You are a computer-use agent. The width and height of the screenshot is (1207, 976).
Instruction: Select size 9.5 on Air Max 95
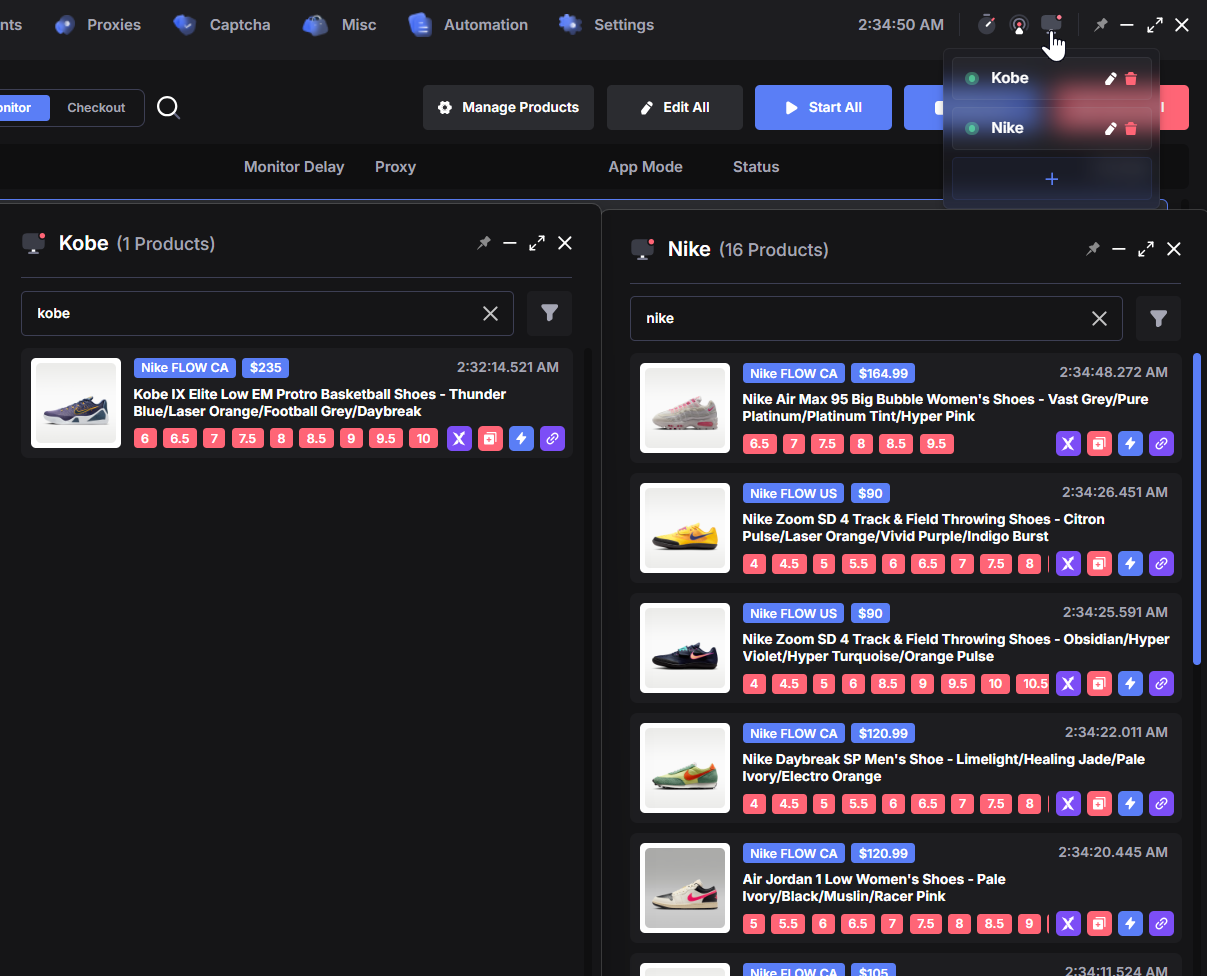(x=935, y=443)
